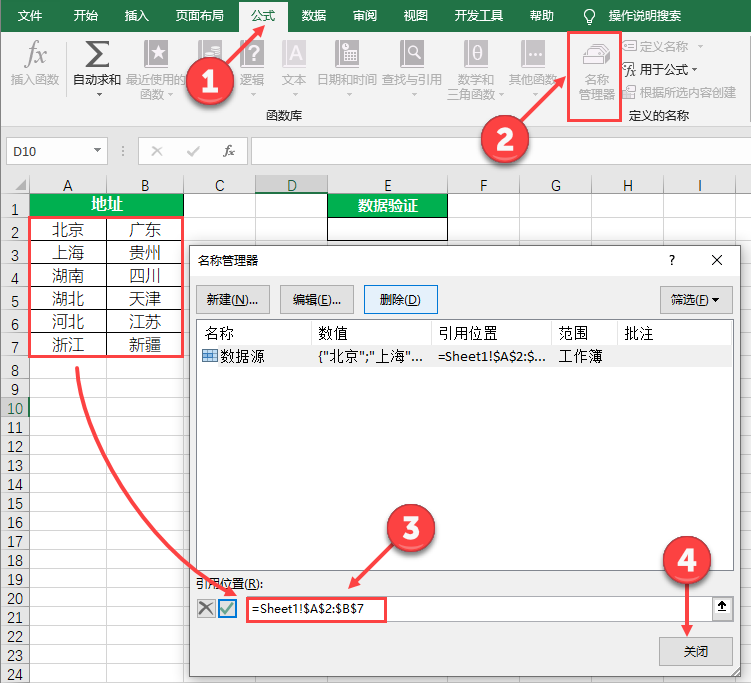Open the 筛选 filter dropdown
The image size is (751, 683).
click(x=695, y=299)
